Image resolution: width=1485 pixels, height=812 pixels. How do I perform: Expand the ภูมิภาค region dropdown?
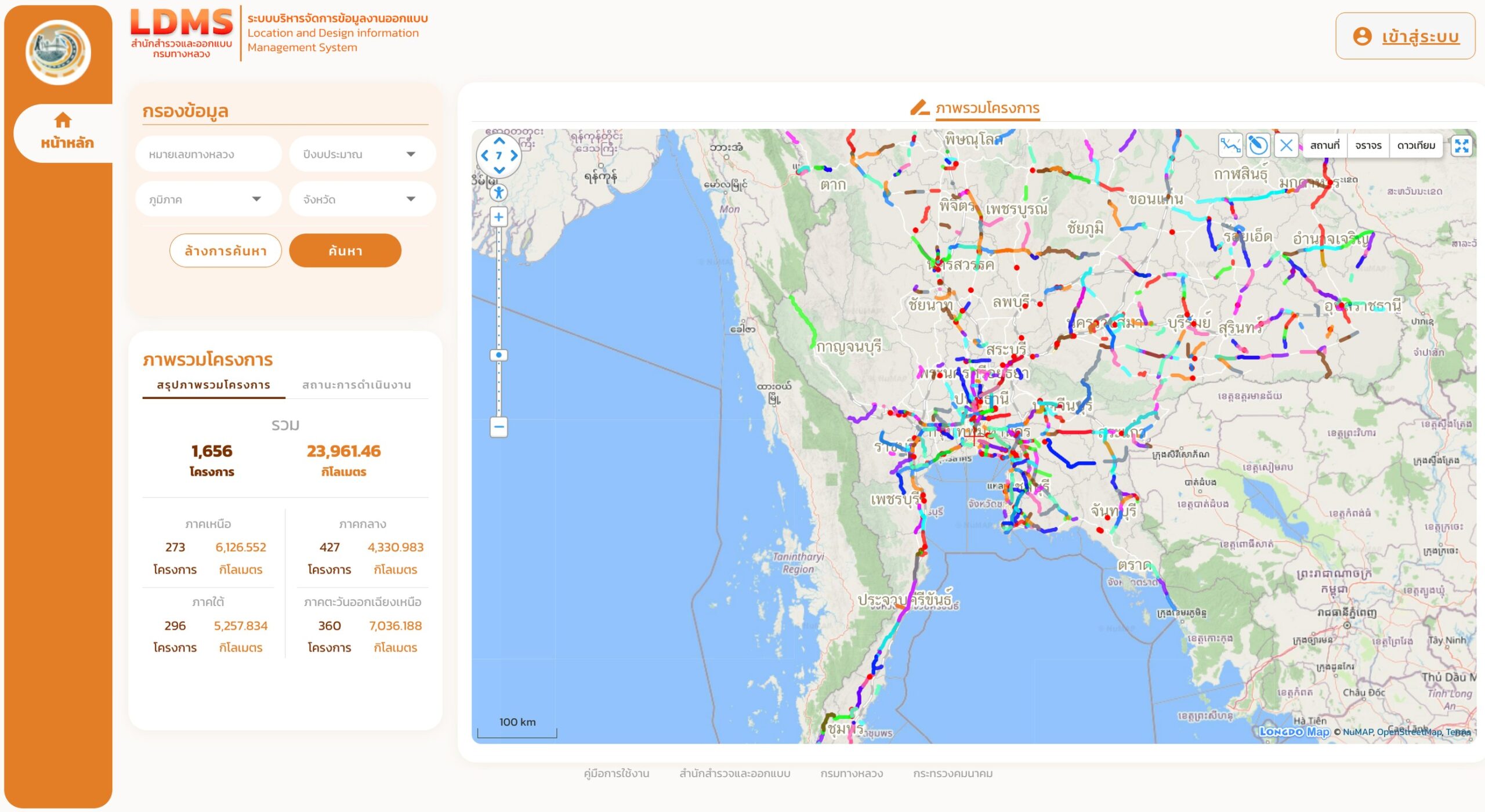click(208, 200)
